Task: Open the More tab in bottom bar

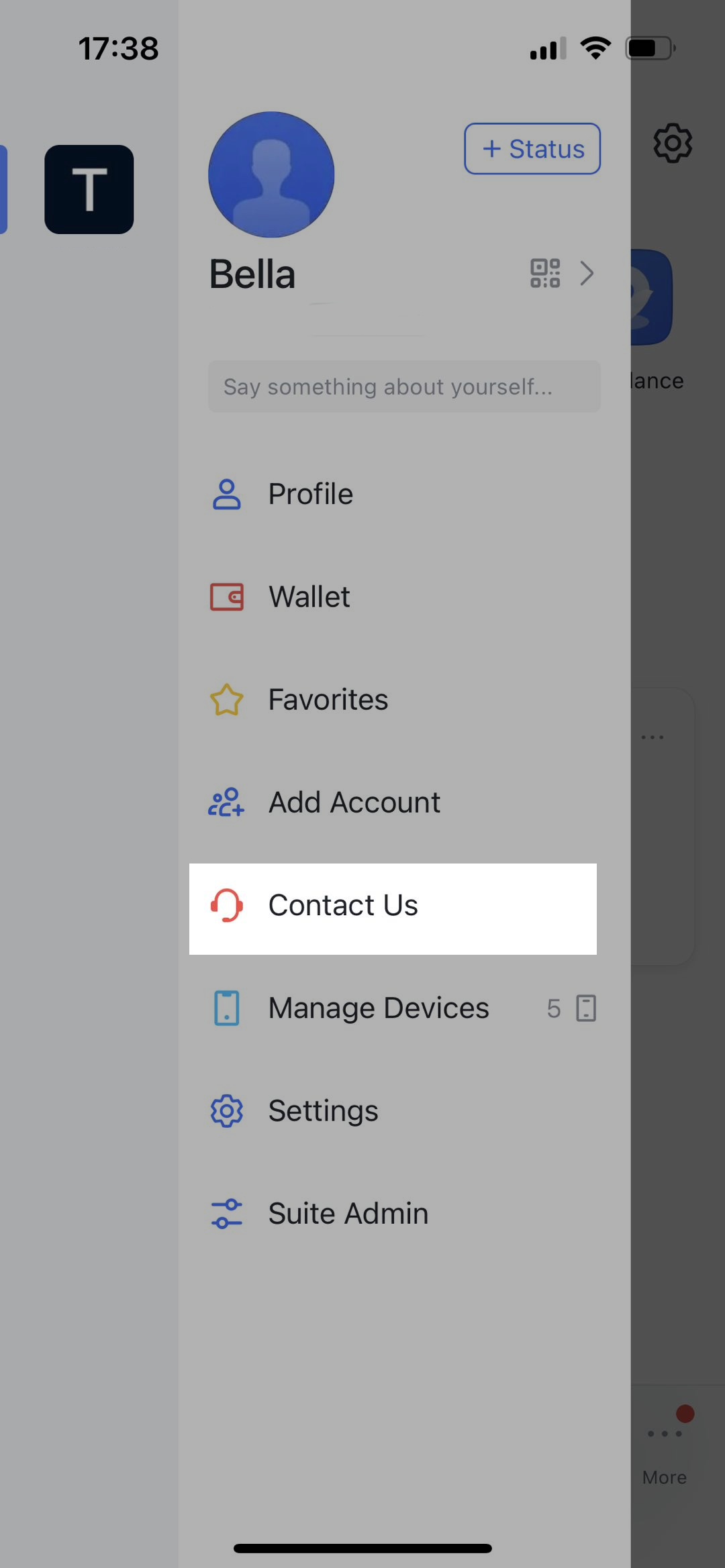Action: [664, 1449]
